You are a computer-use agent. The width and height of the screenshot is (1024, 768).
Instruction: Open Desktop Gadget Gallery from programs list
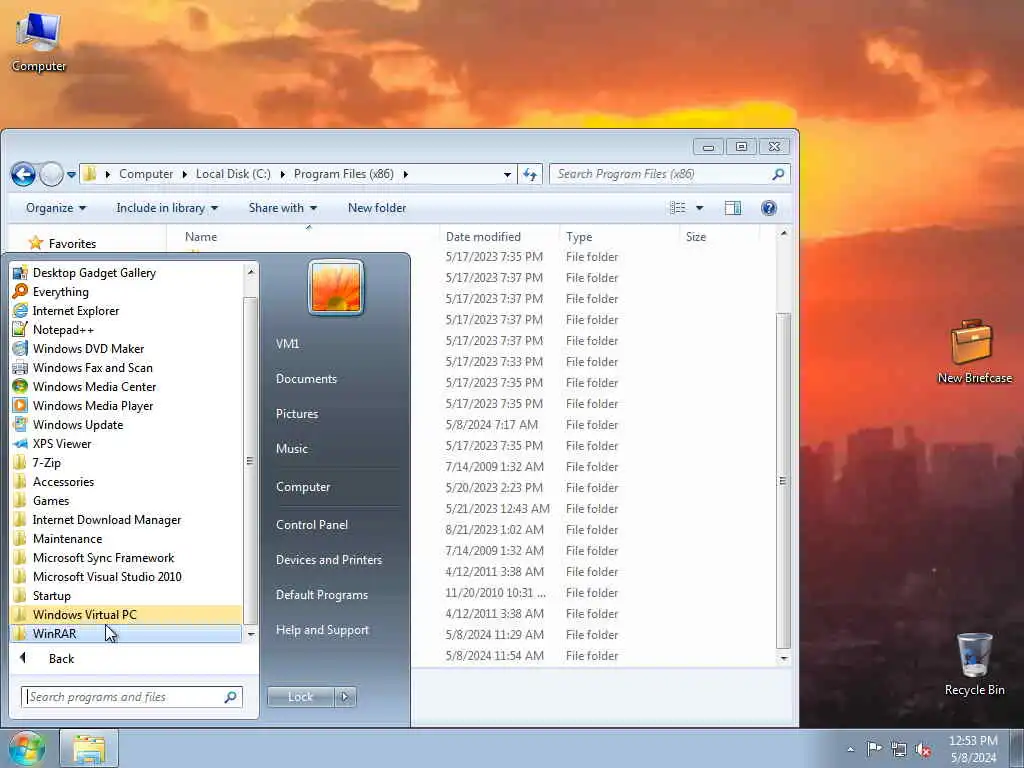click(125, 273)
